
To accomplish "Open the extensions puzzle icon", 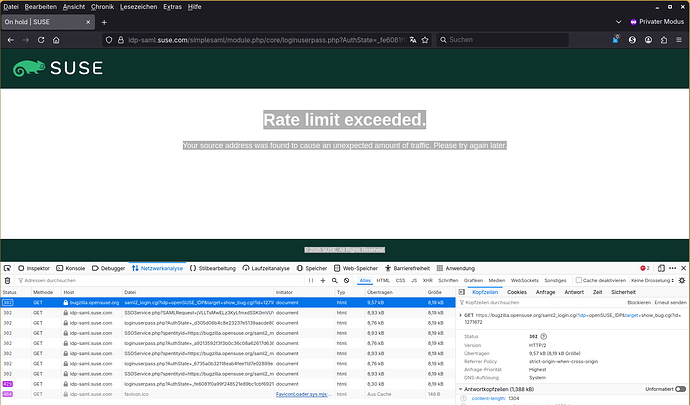I will (x=664, y=40).
